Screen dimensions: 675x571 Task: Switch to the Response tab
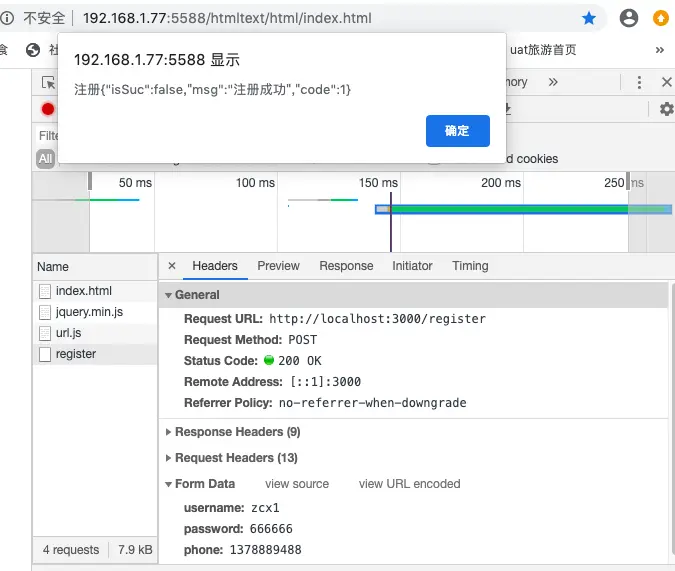[x=346, y=266]
